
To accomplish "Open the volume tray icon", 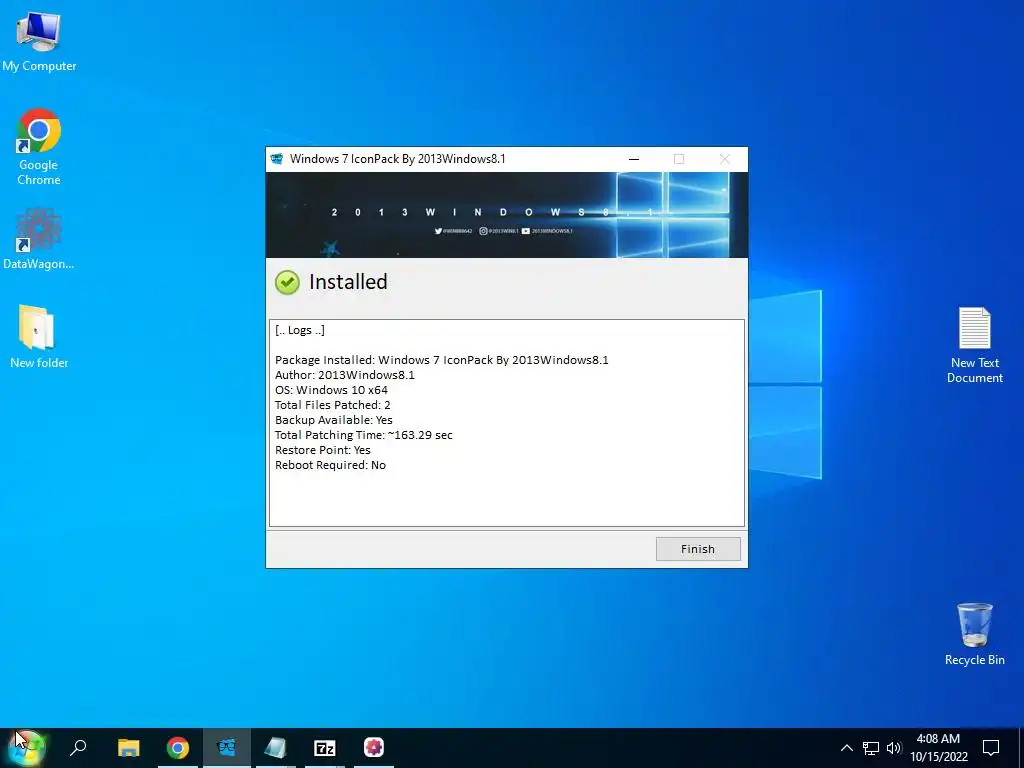I will 894,748.
